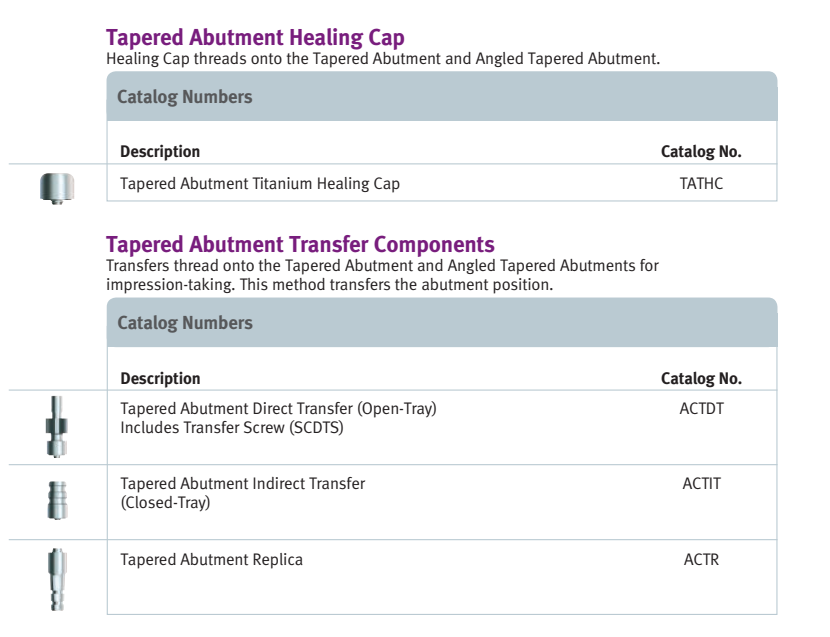
Task: Click the TATHC catalog number
Action: click(x=701, y=184)
